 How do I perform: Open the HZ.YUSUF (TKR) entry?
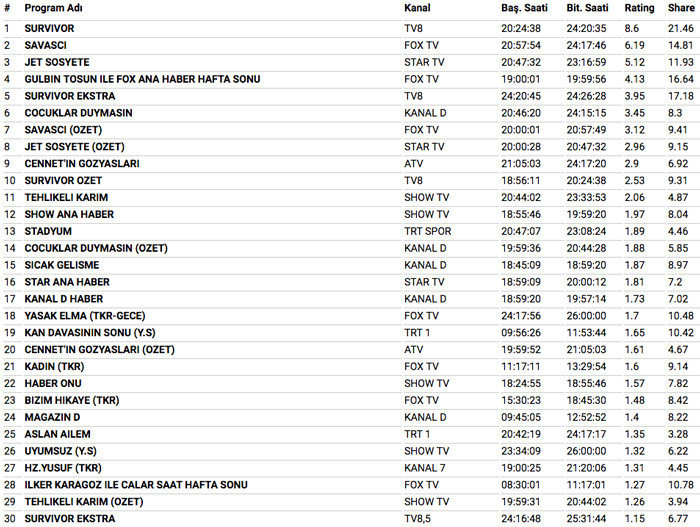(64, 468)
